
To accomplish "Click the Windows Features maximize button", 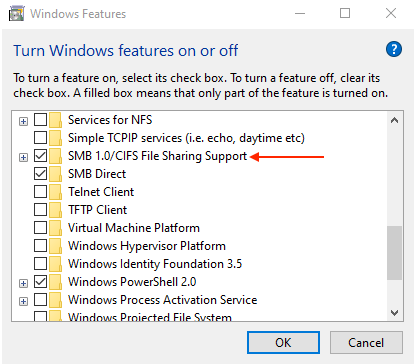I will [345, 13].
